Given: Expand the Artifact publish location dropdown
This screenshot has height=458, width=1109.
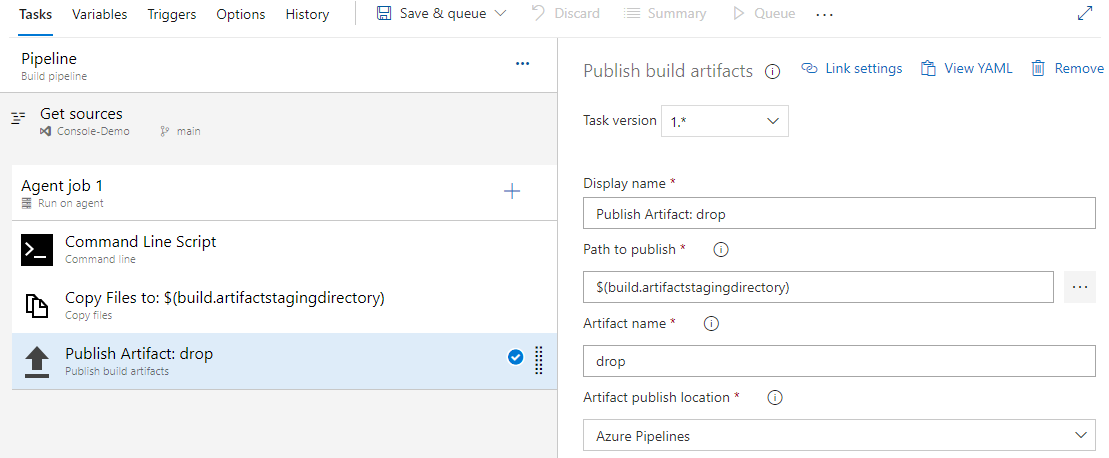Looking at the screenshot, I should click(x=839, y=435).
